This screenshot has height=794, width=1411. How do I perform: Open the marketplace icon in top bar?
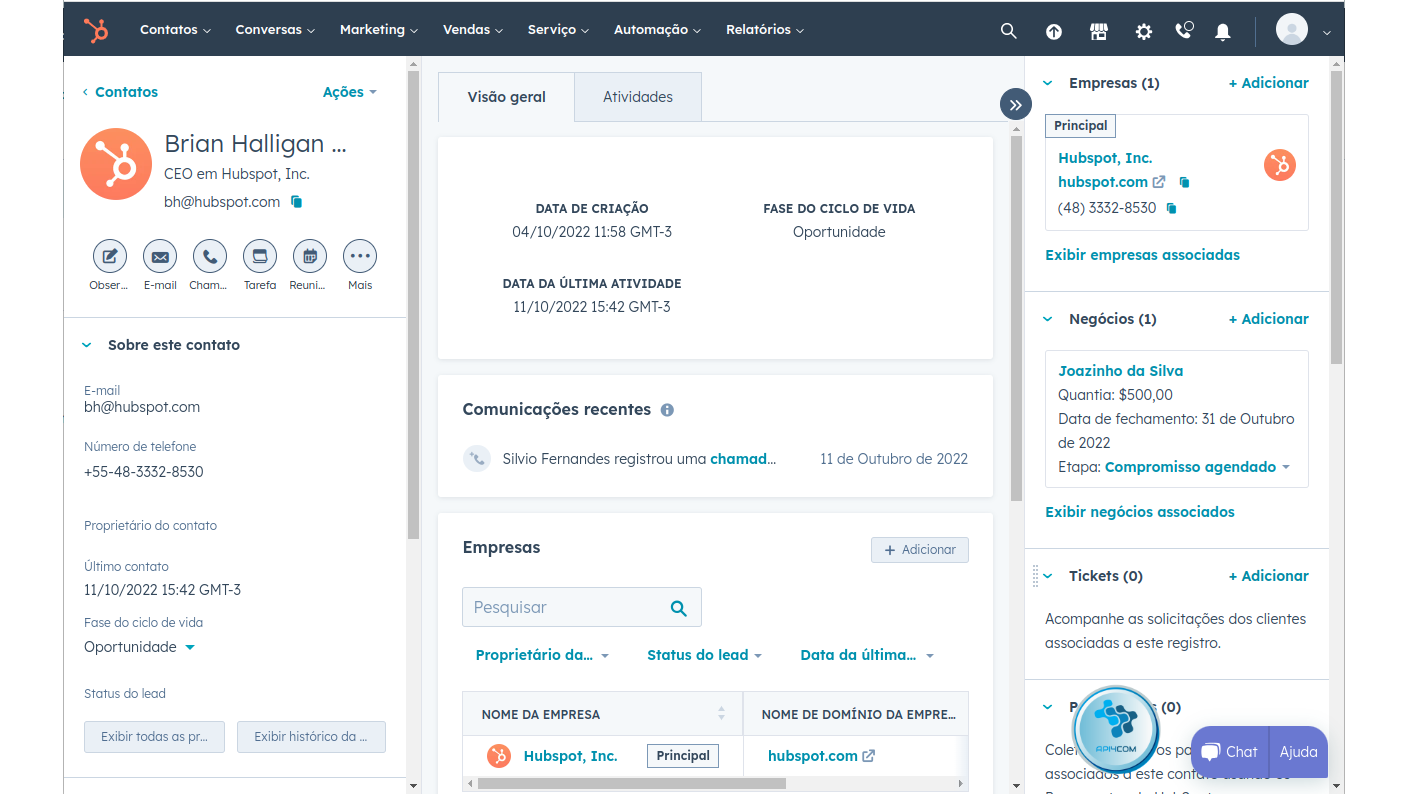pos(1099,31)
